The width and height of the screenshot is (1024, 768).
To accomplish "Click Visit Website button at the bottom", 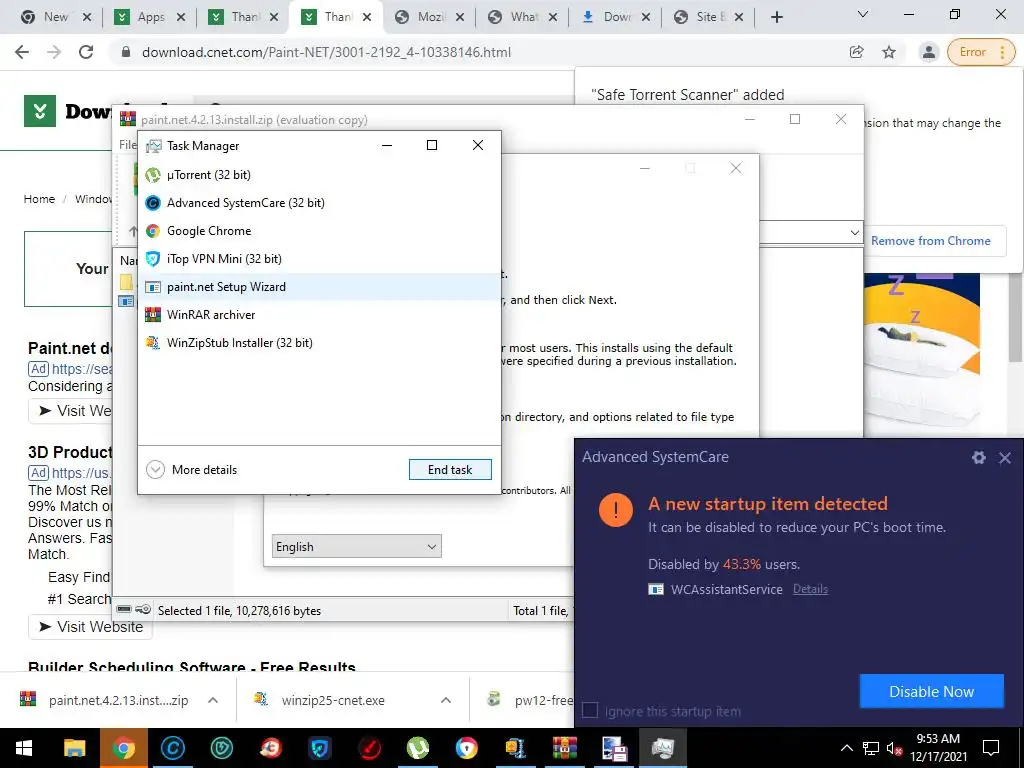I will point(90,627).
